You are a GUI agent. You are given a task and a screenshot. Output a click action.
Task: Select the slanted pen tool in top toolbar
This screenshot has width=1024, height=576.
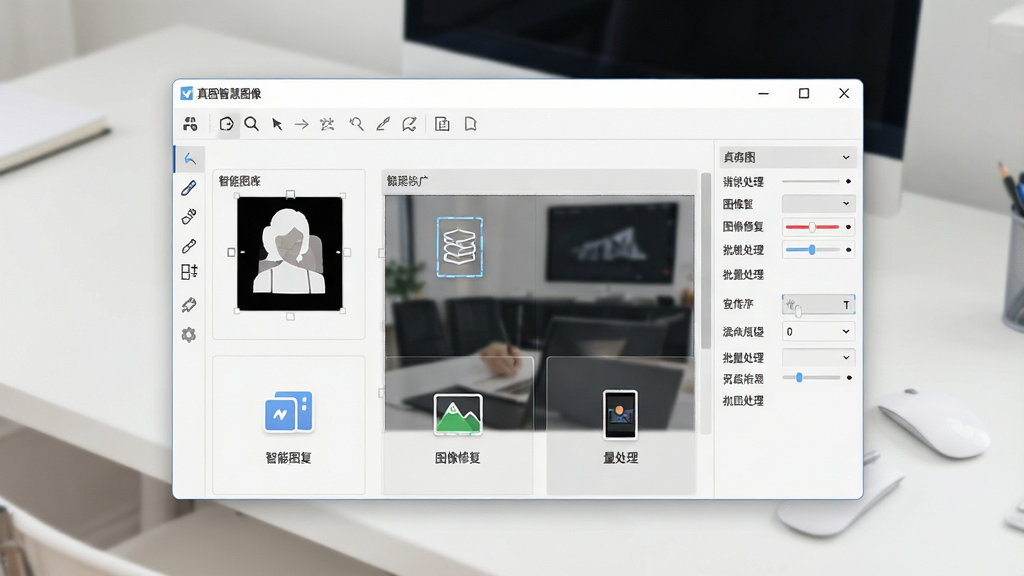click(x=383, y=124)
